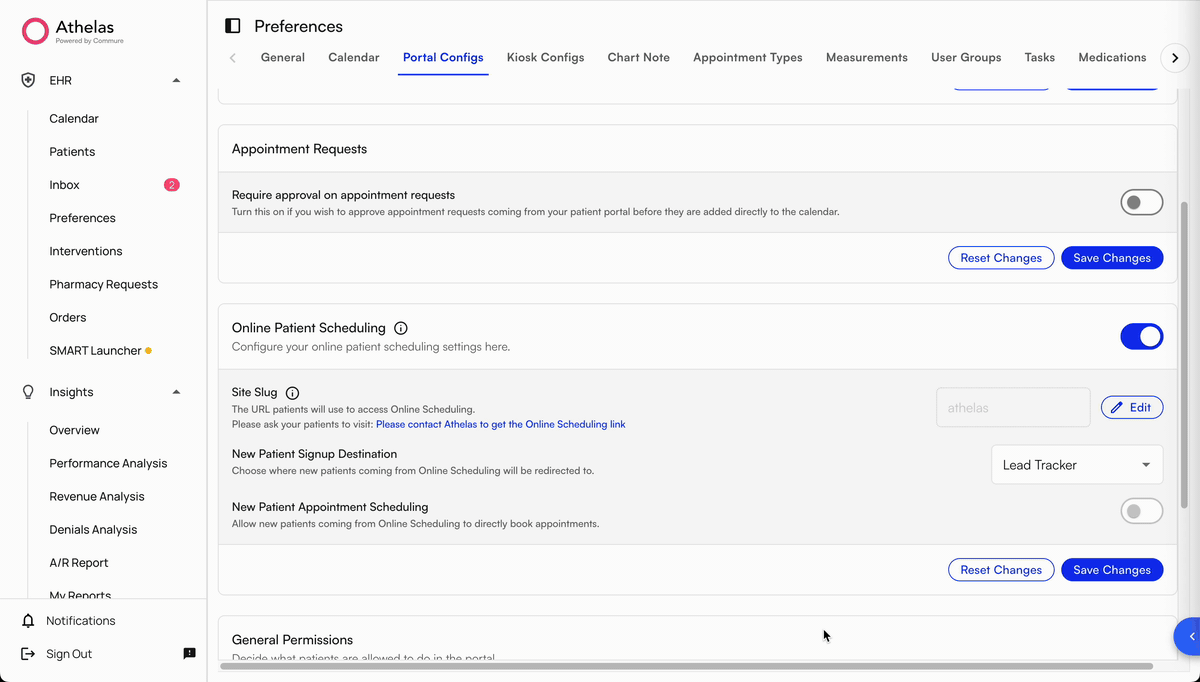Open Revenue Analysis in the sidebar
Screen dimensions: 1200x682
pos(97,496)
